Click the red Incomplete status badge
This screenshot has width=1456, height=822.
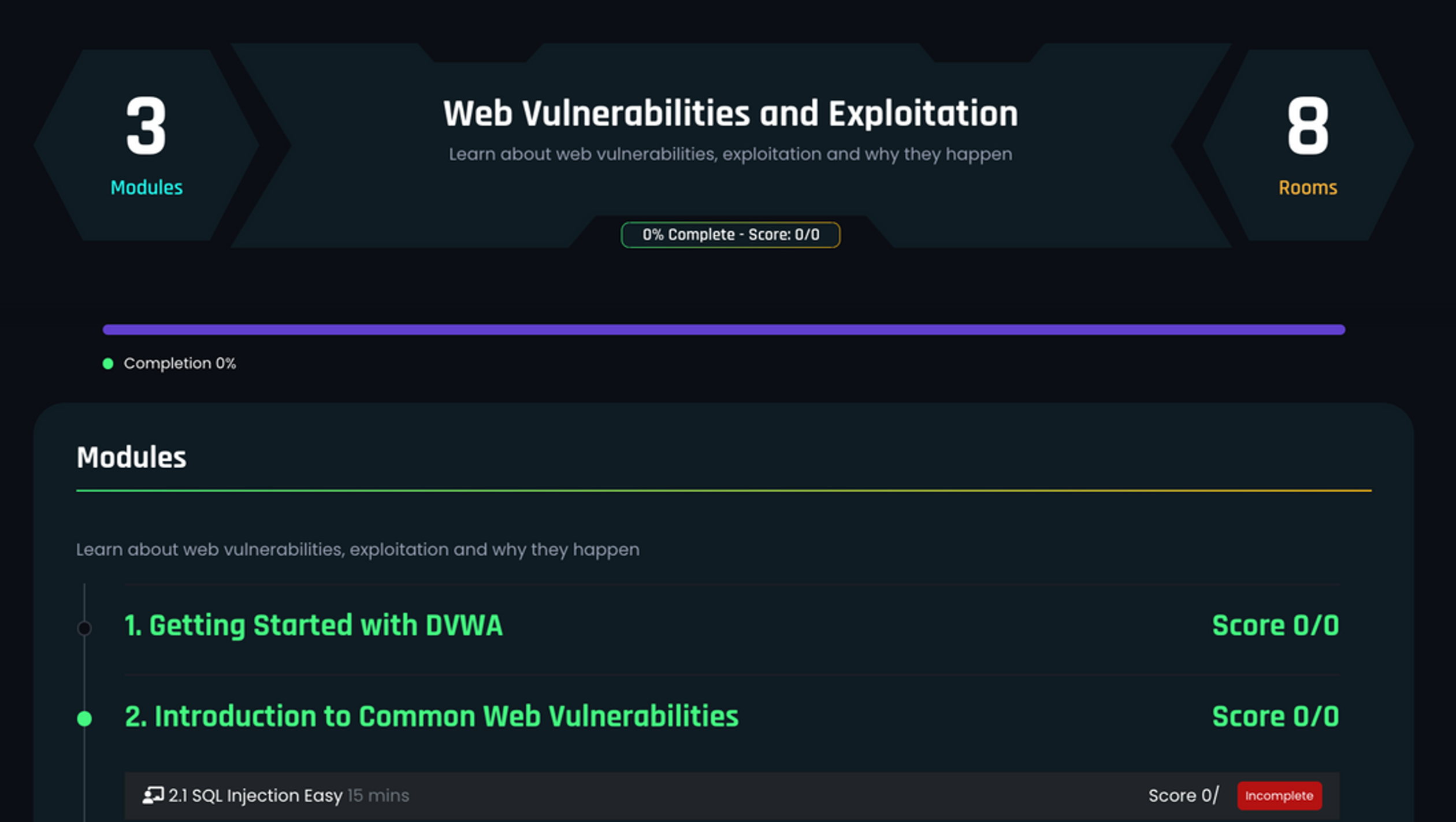(x=1279, y=796)
